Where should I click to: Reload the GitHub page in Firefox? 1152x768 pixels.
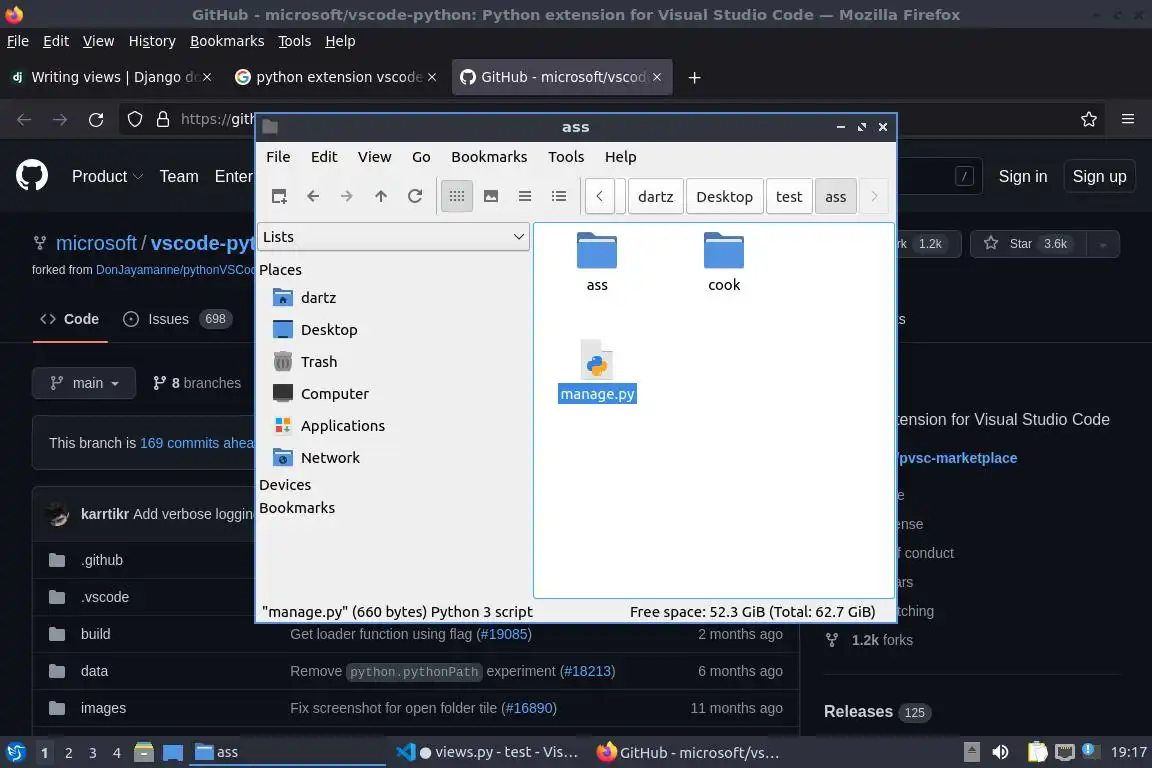[x=96, y=119]
